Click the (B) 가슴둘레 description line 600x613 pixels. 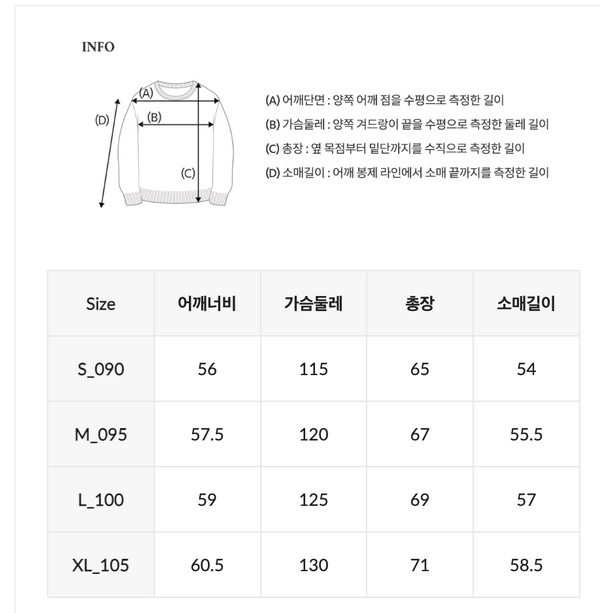(407, 124)
